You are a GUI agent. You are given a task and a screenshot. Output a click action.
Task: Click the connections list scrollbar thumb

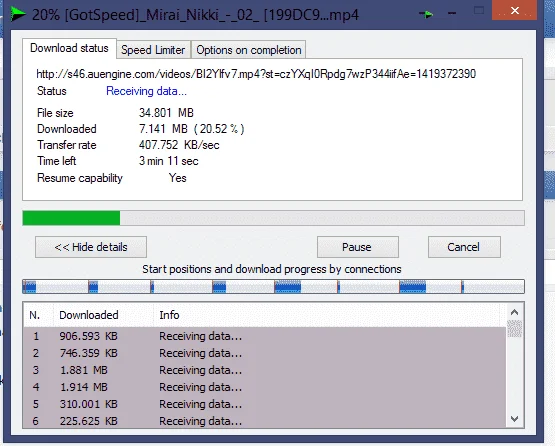514,328
